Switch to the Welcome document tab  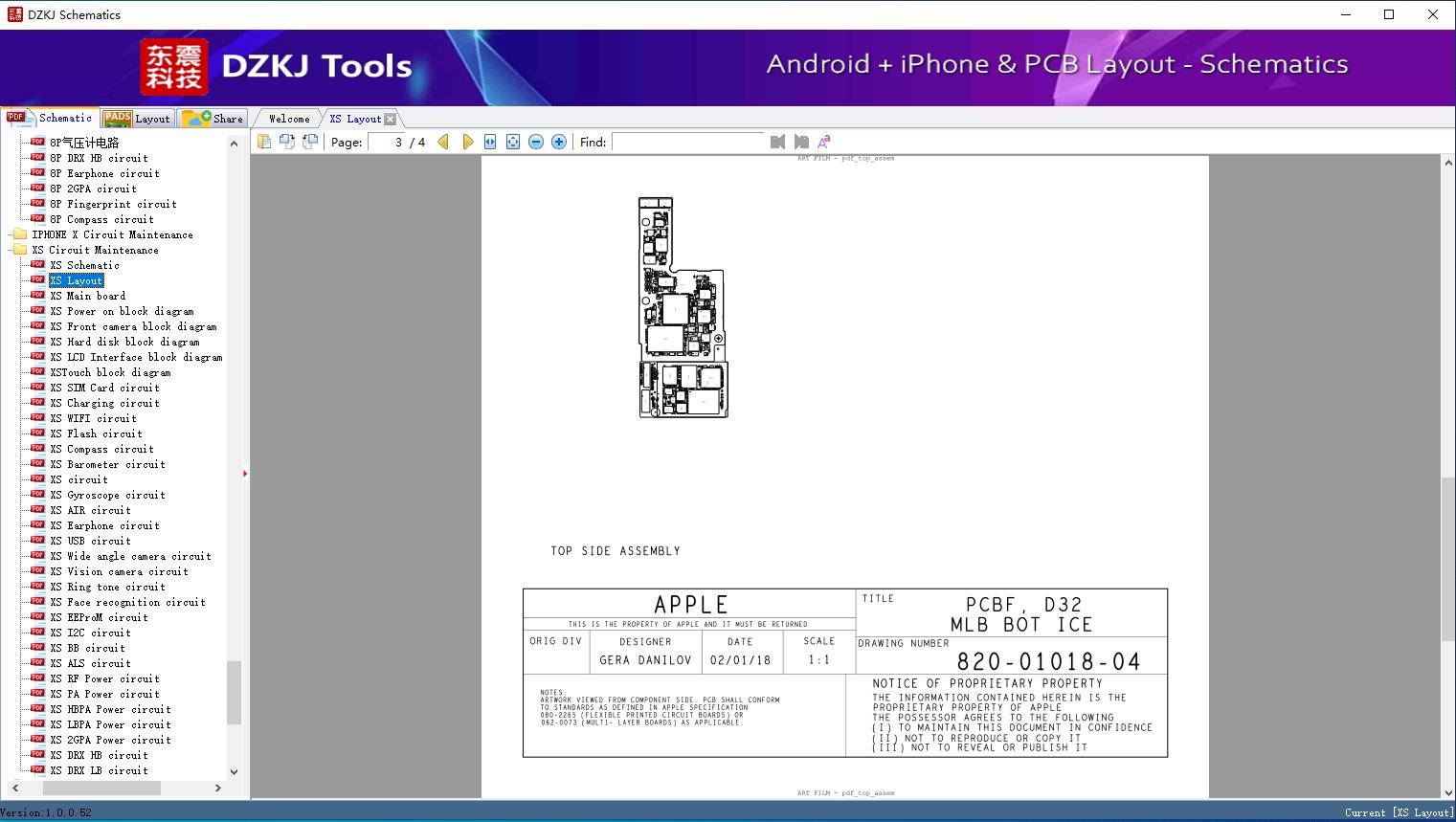(x=288, y=119)
